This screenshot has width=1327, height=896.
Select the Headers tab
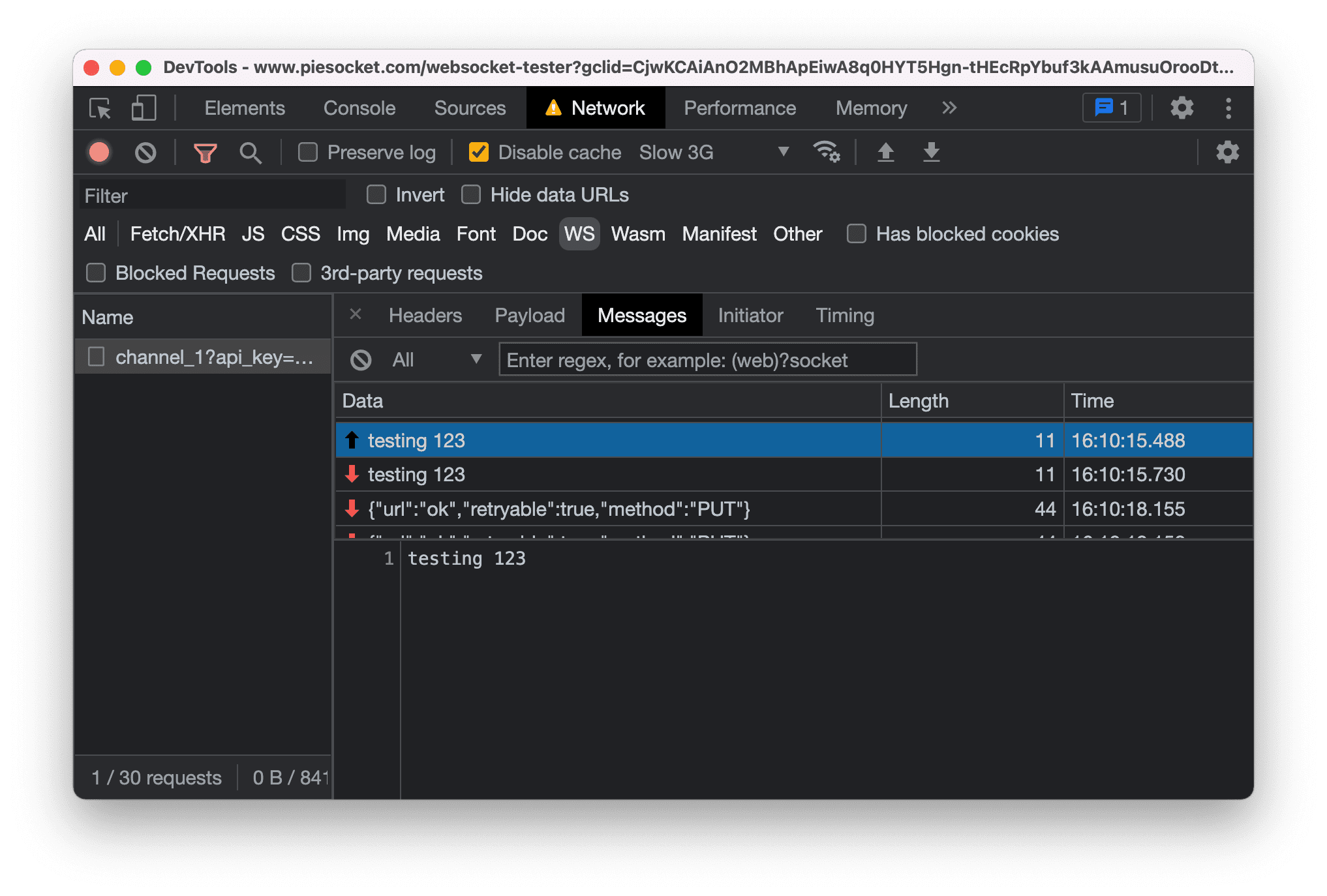(x=425, y=315)
